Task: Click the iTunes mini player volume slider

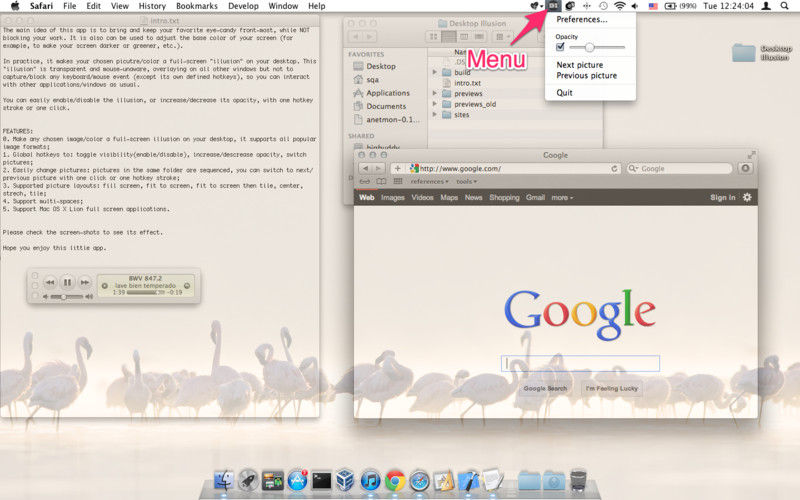Action: click(x=67, y=296)
